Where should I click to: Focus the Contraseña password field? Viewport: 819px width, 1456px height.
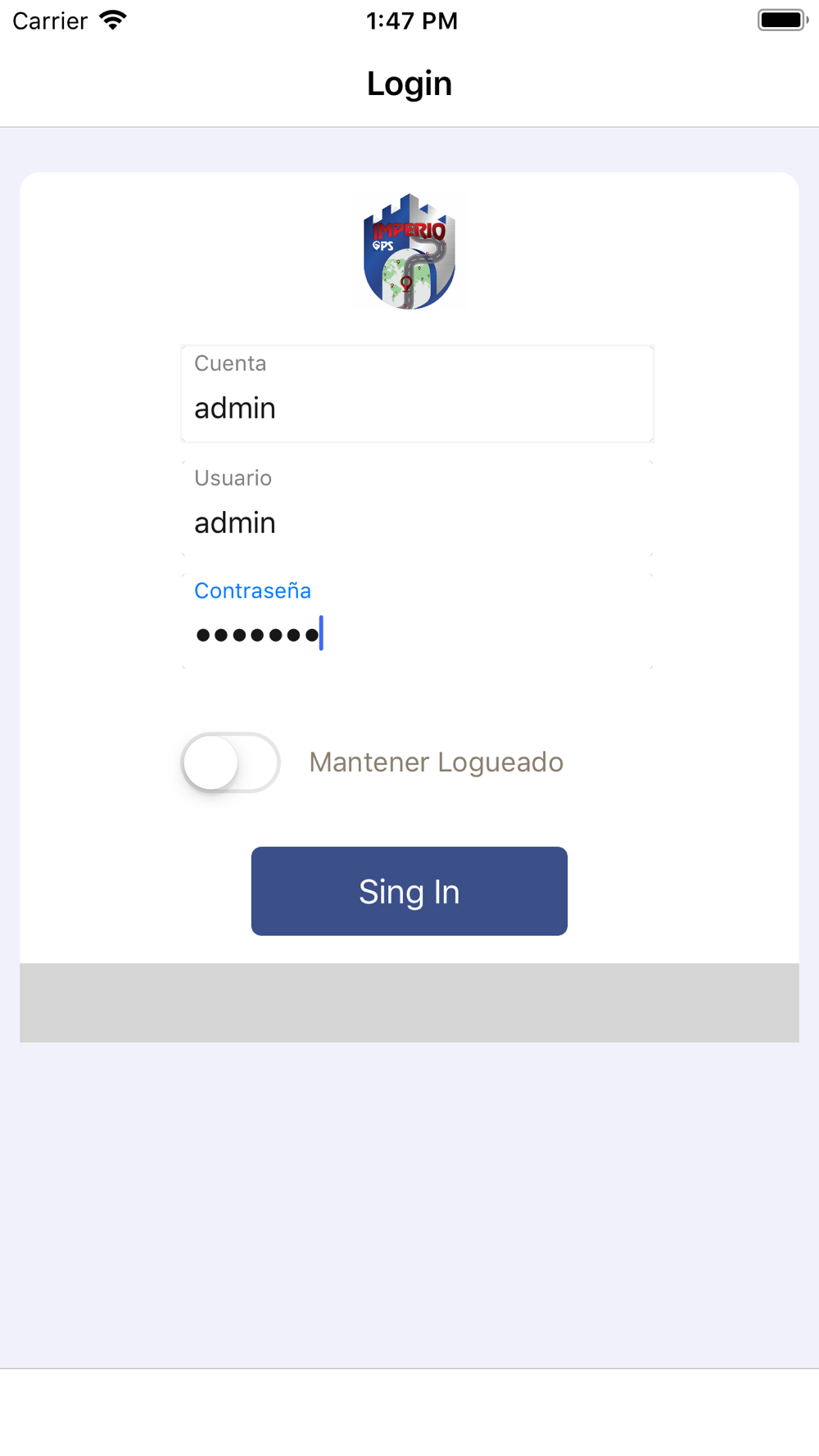point(418,622)
